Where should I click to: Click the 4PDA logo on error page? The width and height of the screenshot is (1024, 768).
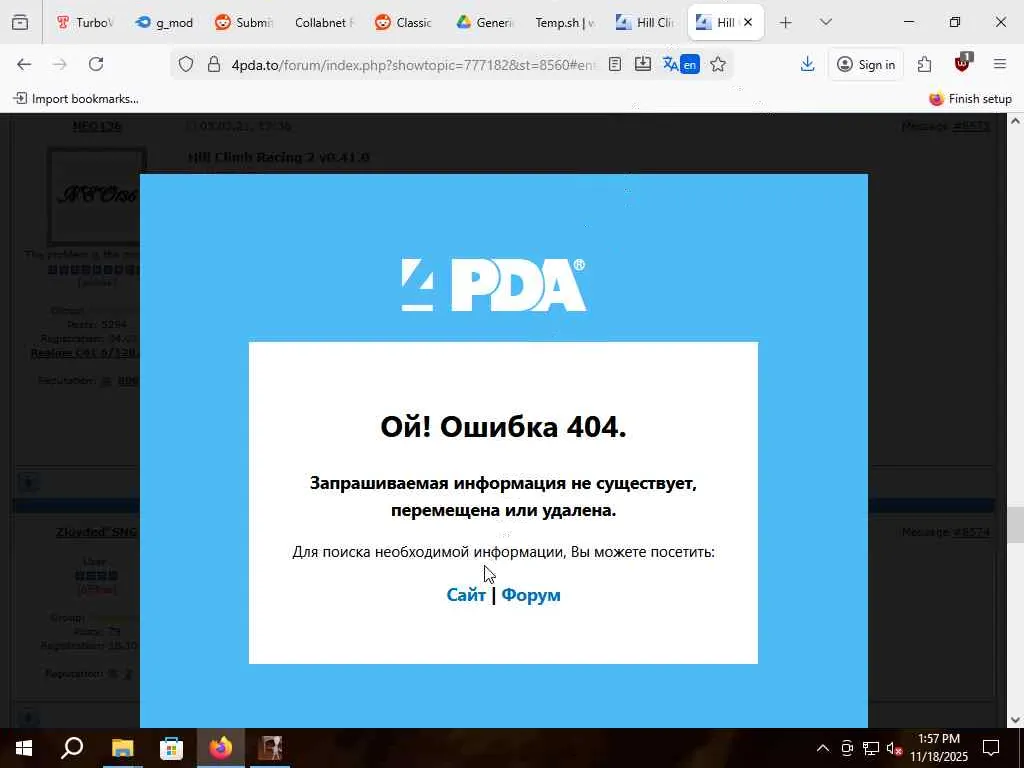[x=494, y=285]
